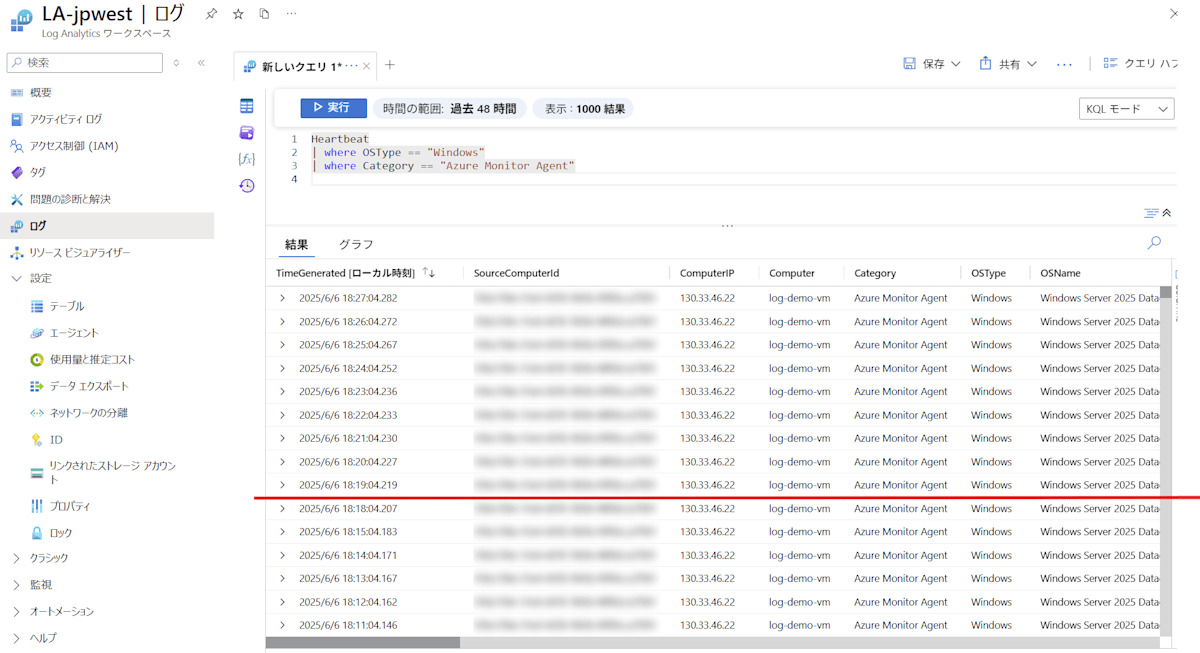The image size is (1200, 653).
Task: Open the KQL モード dropdown
Action: [x=1127, y=109]
